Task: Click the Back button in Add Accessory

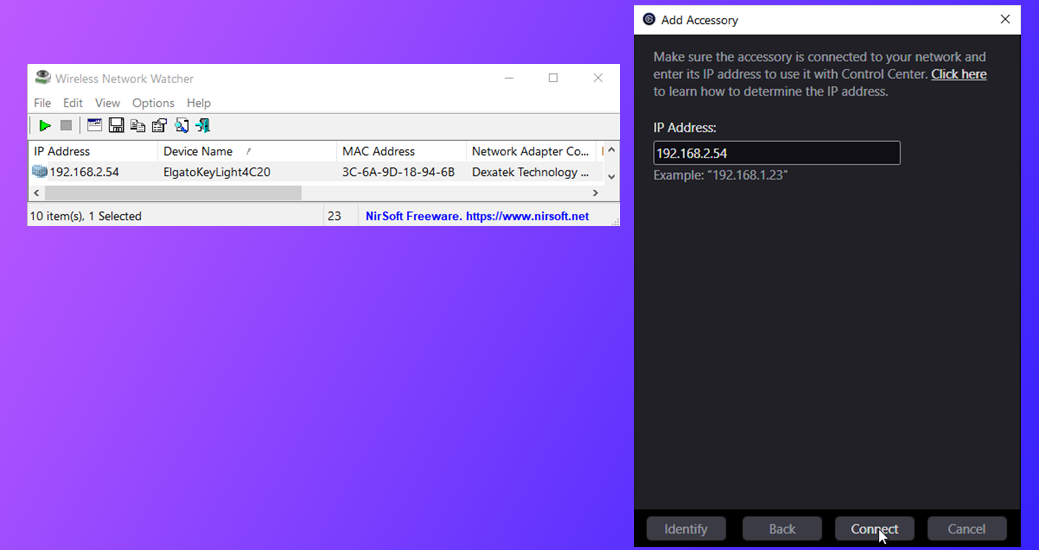Action: (x=782, y=529)
